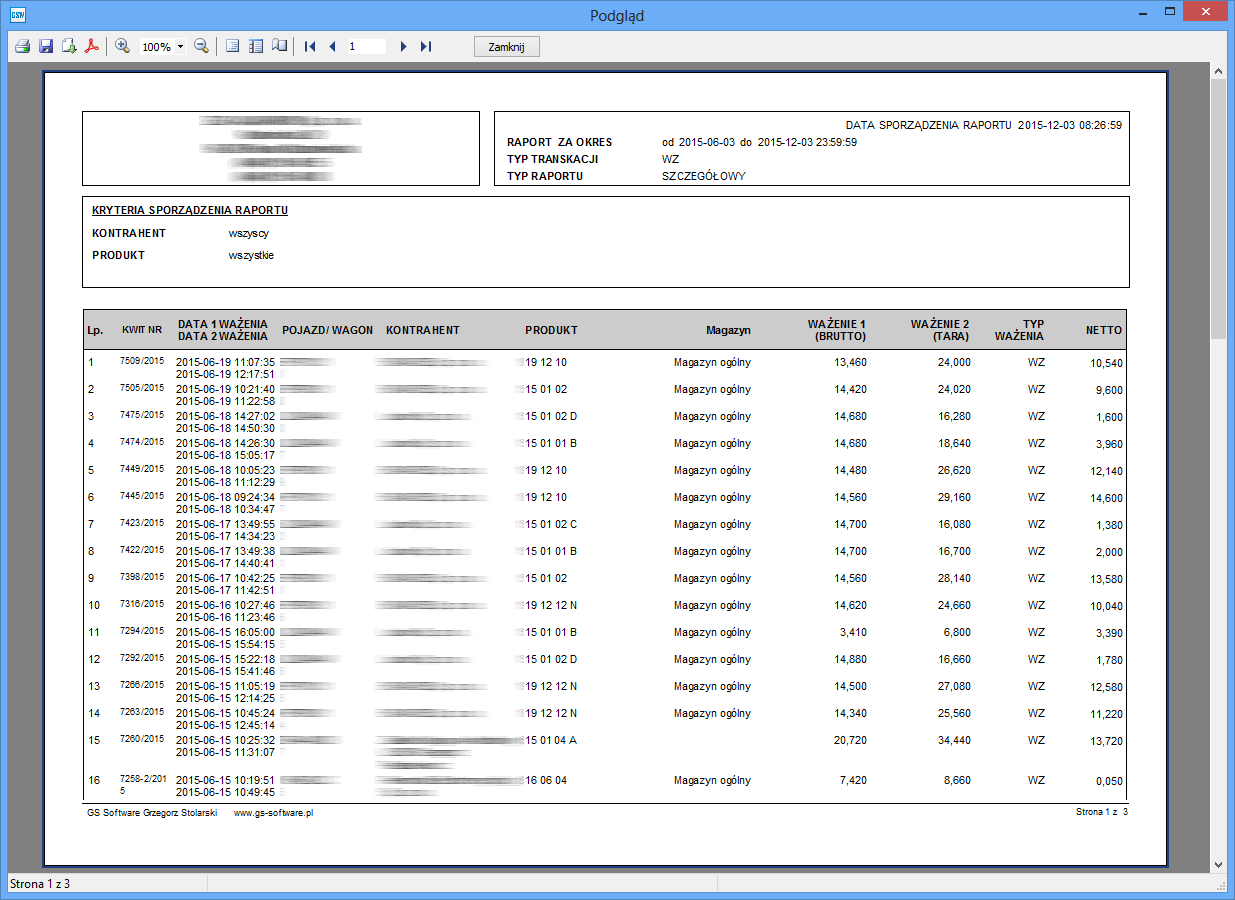The image size is (1235, 900).
Task: Click the GSW application icon in title bar
Action: (17, 14)
